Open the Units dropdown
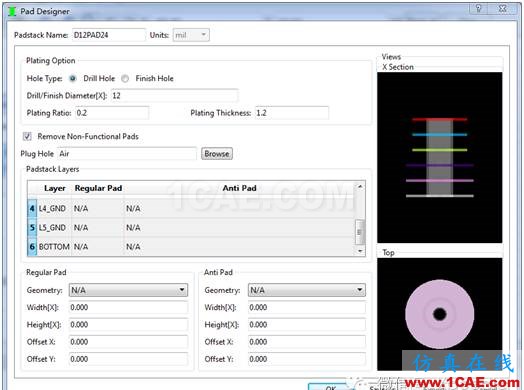524x390 pixels. (191, 35)
